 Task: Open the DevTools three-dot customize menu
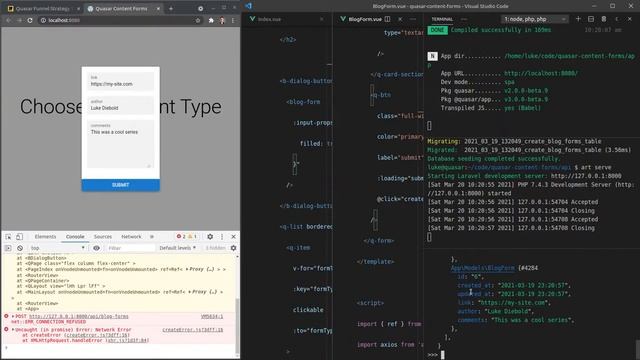[x=222, y=236]
